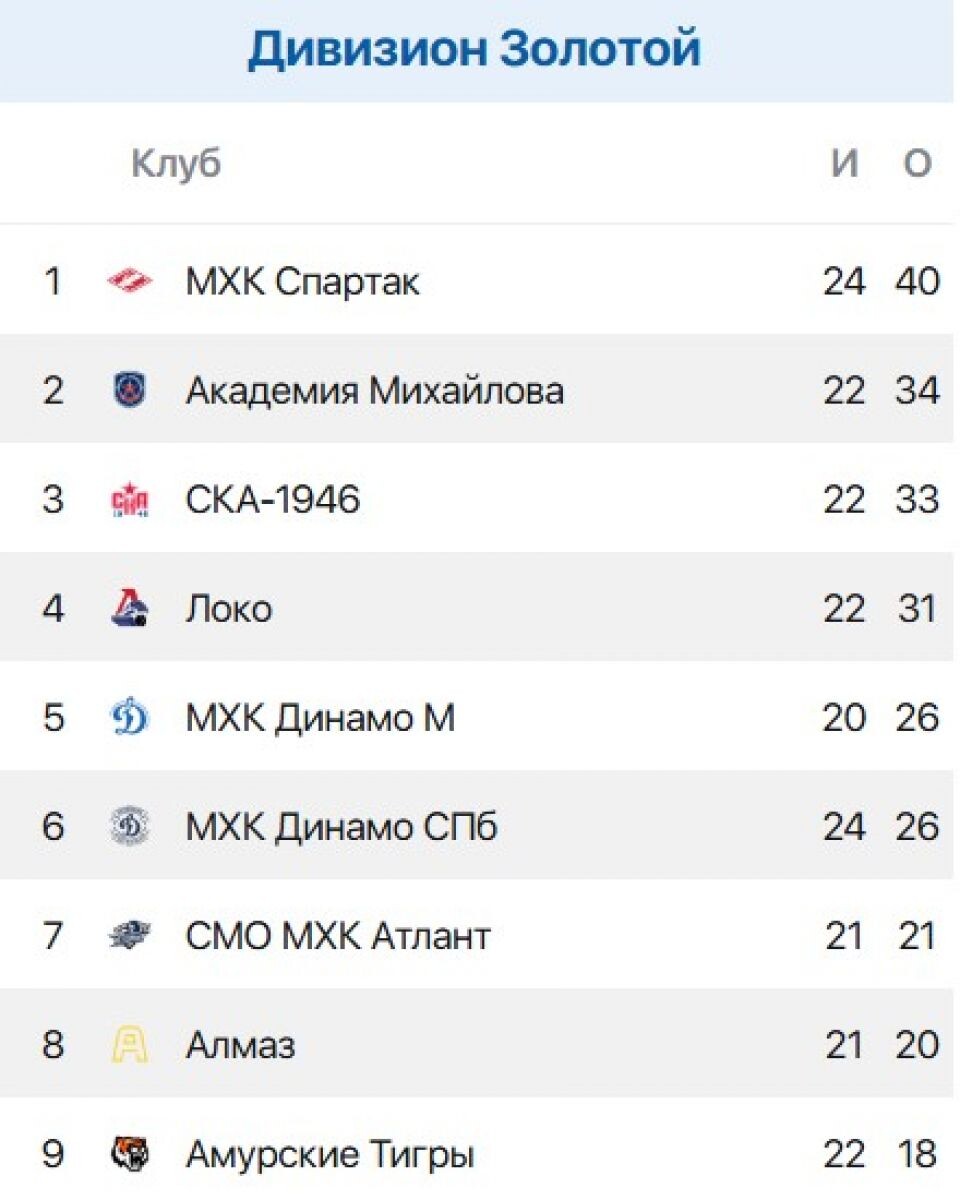Select the Локо team name
The width and height of the screenshot is (960, 1200).
click(x=229, y=609)
